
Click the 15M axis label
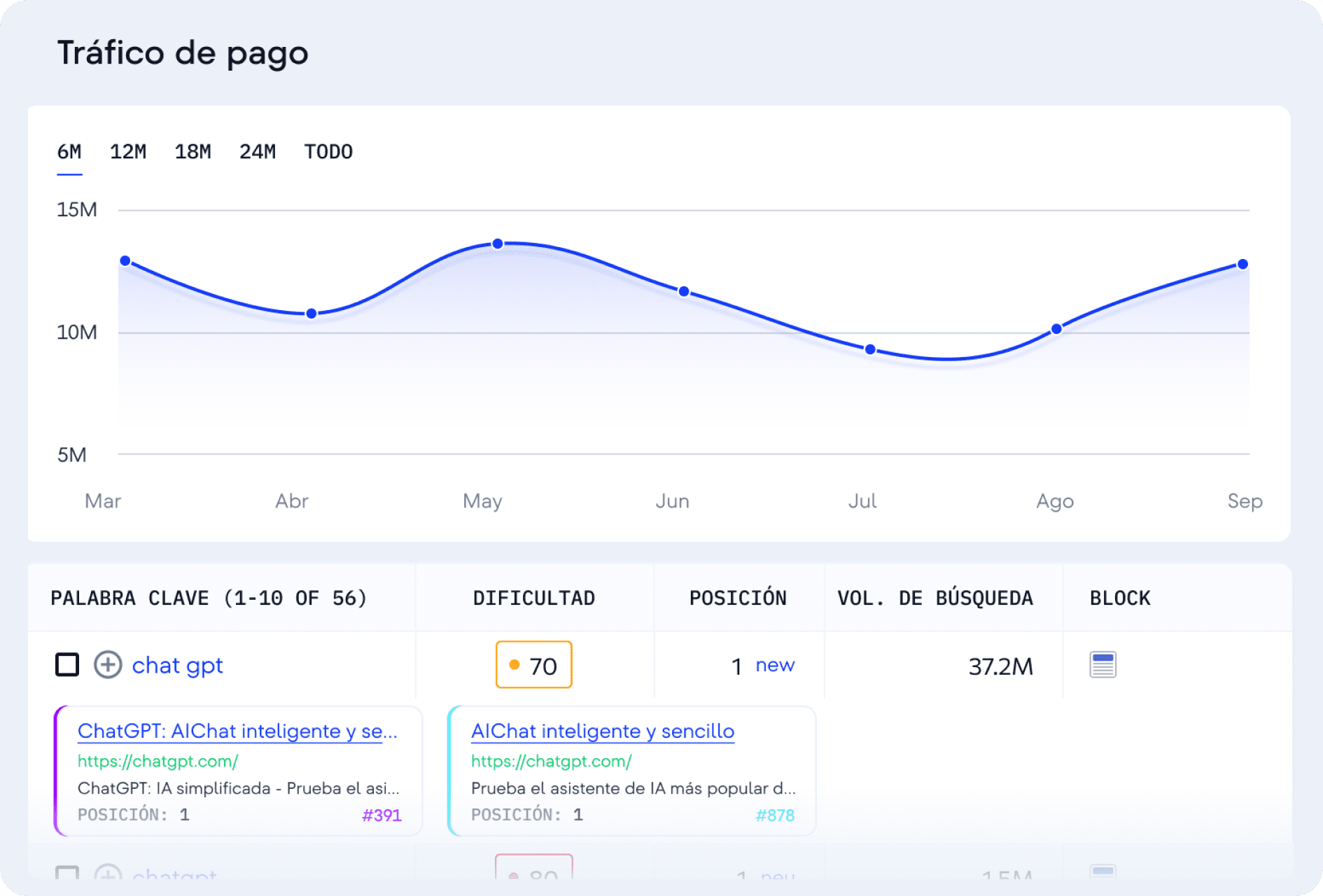[x=77, y=209]
